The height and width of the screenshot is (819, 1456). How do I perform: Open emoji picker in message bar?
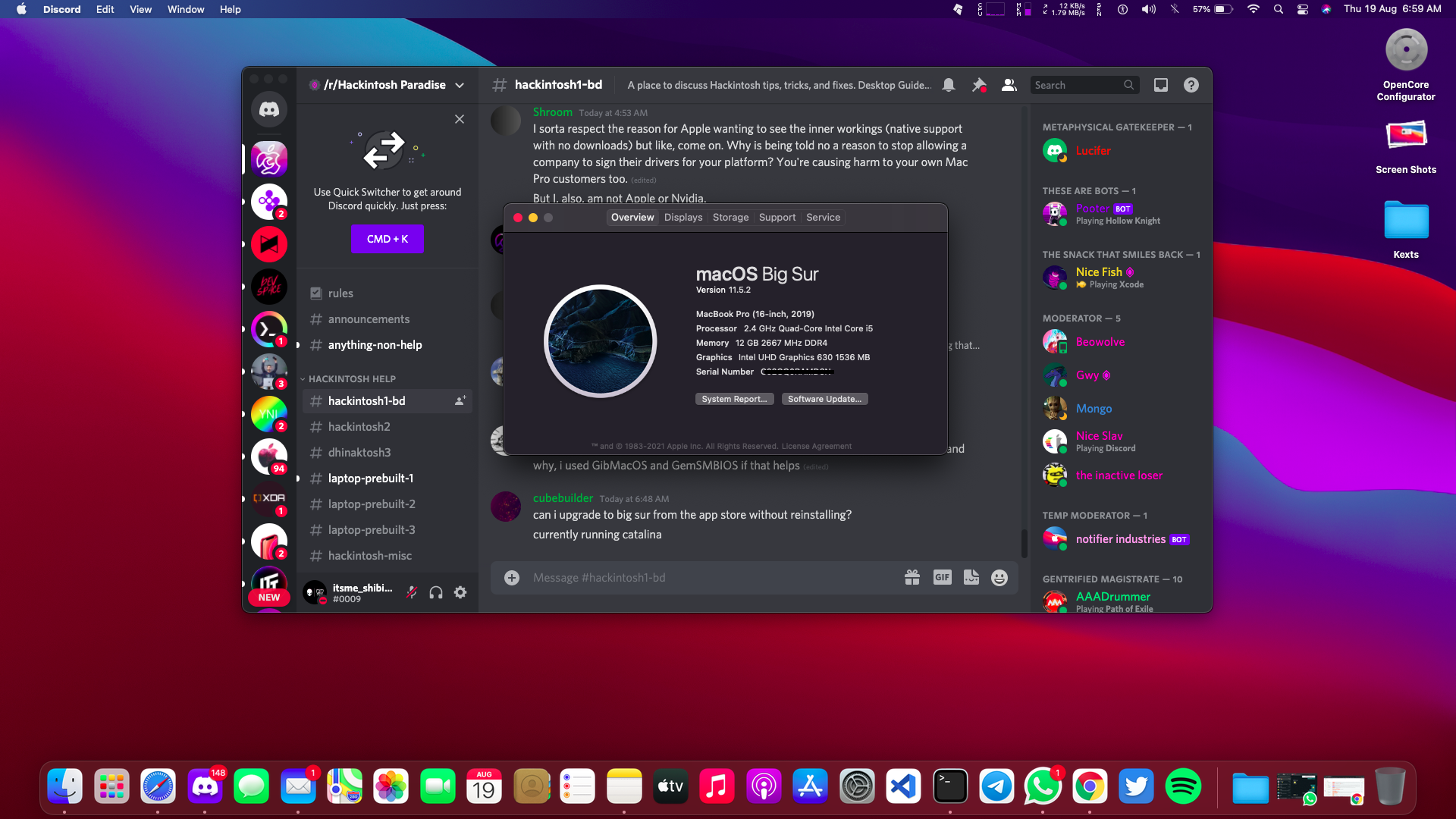(999, 578)
